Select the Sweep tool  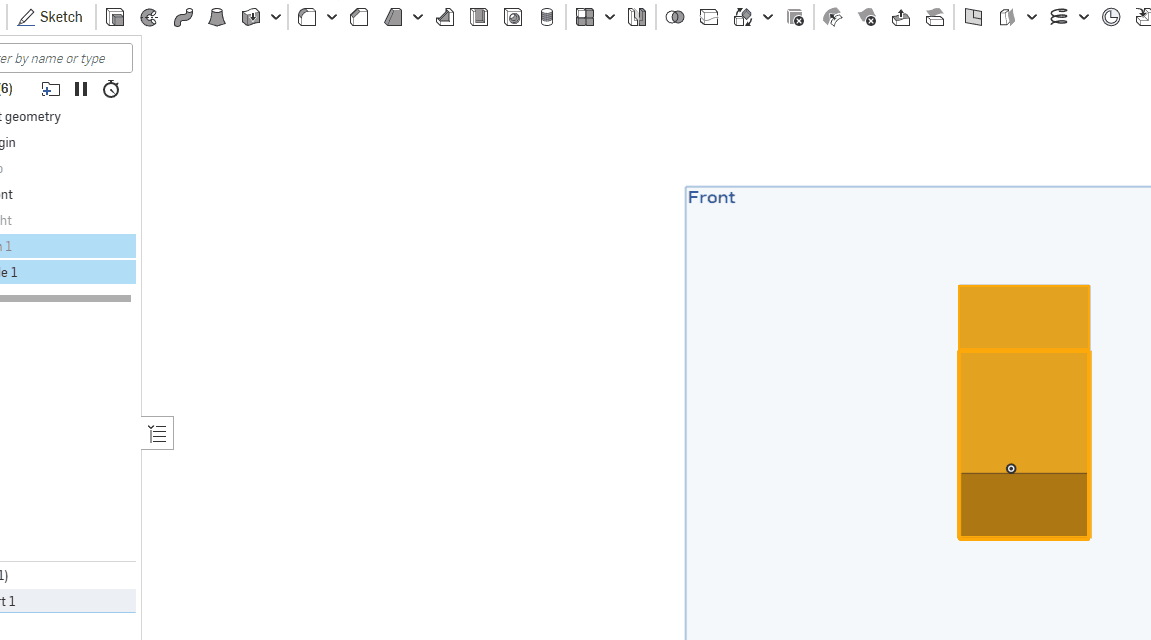pos(183,17)
